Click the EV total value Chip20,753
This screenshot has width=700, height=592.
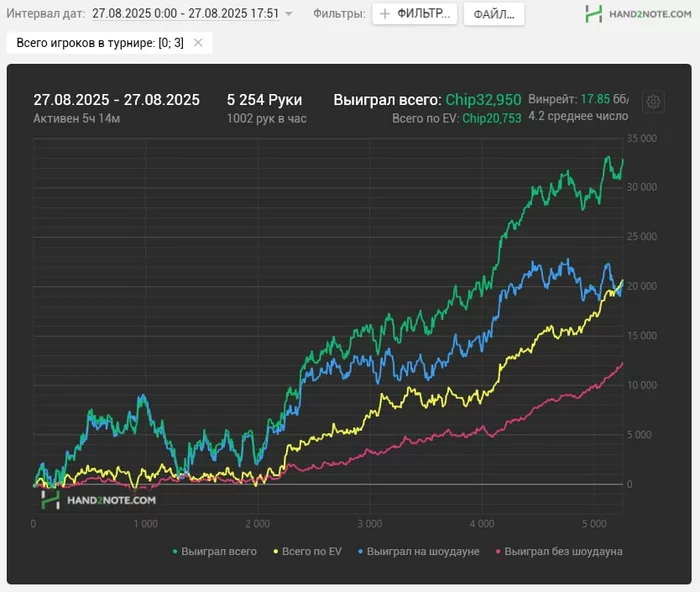[x=492, y=118]
